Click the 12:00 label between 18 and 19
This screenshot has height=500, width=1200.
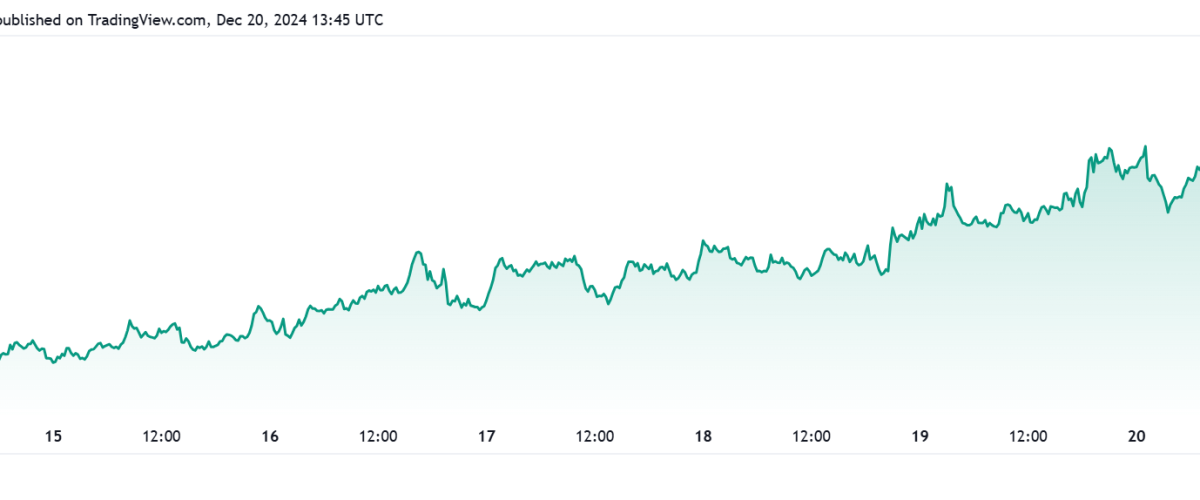coord(811,436)
